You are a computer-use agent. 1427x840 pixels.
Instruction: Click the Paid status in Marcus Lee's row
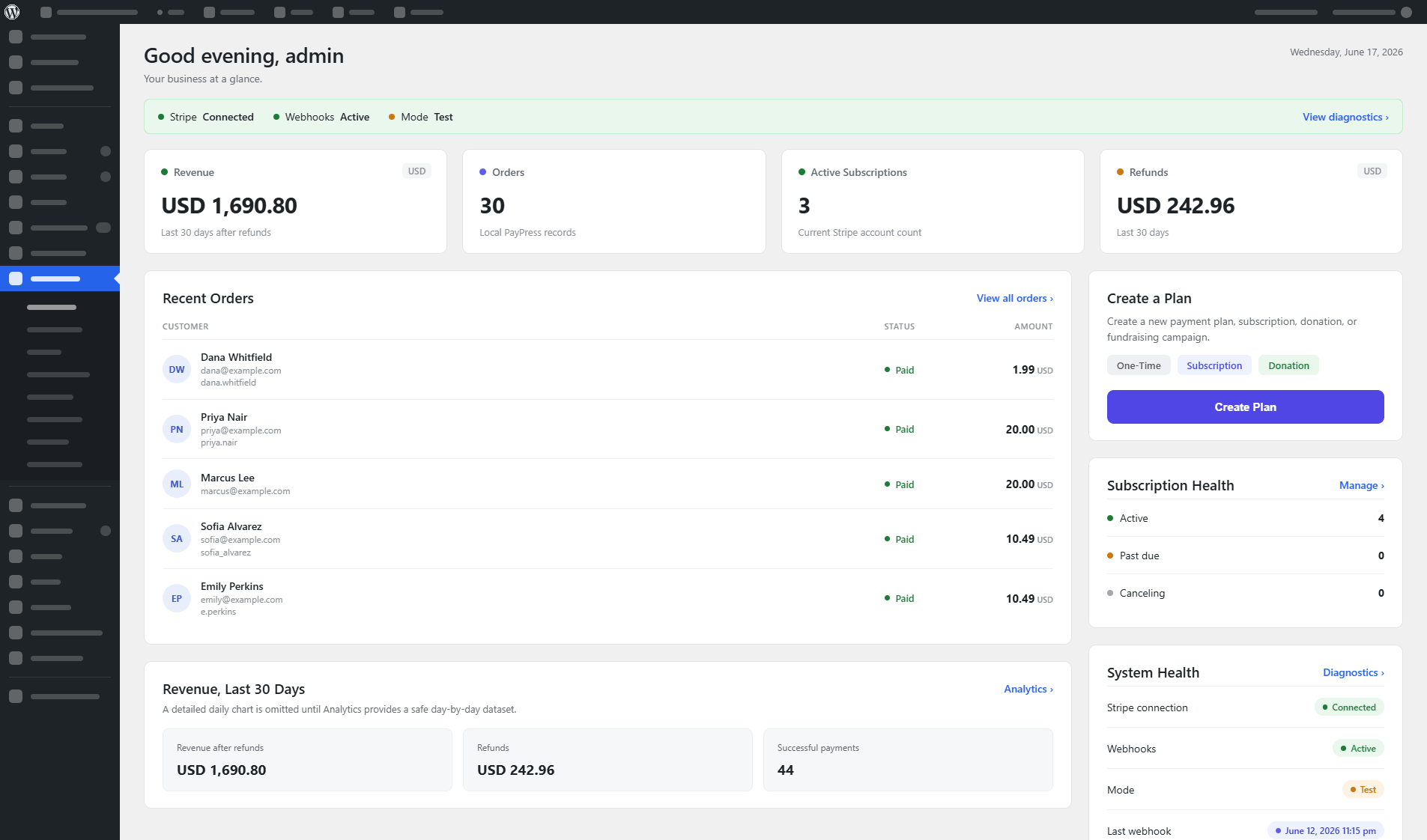coord(899,484)
